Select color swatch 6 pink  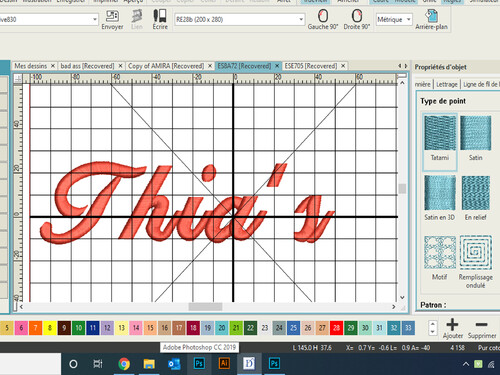point(21,328)
